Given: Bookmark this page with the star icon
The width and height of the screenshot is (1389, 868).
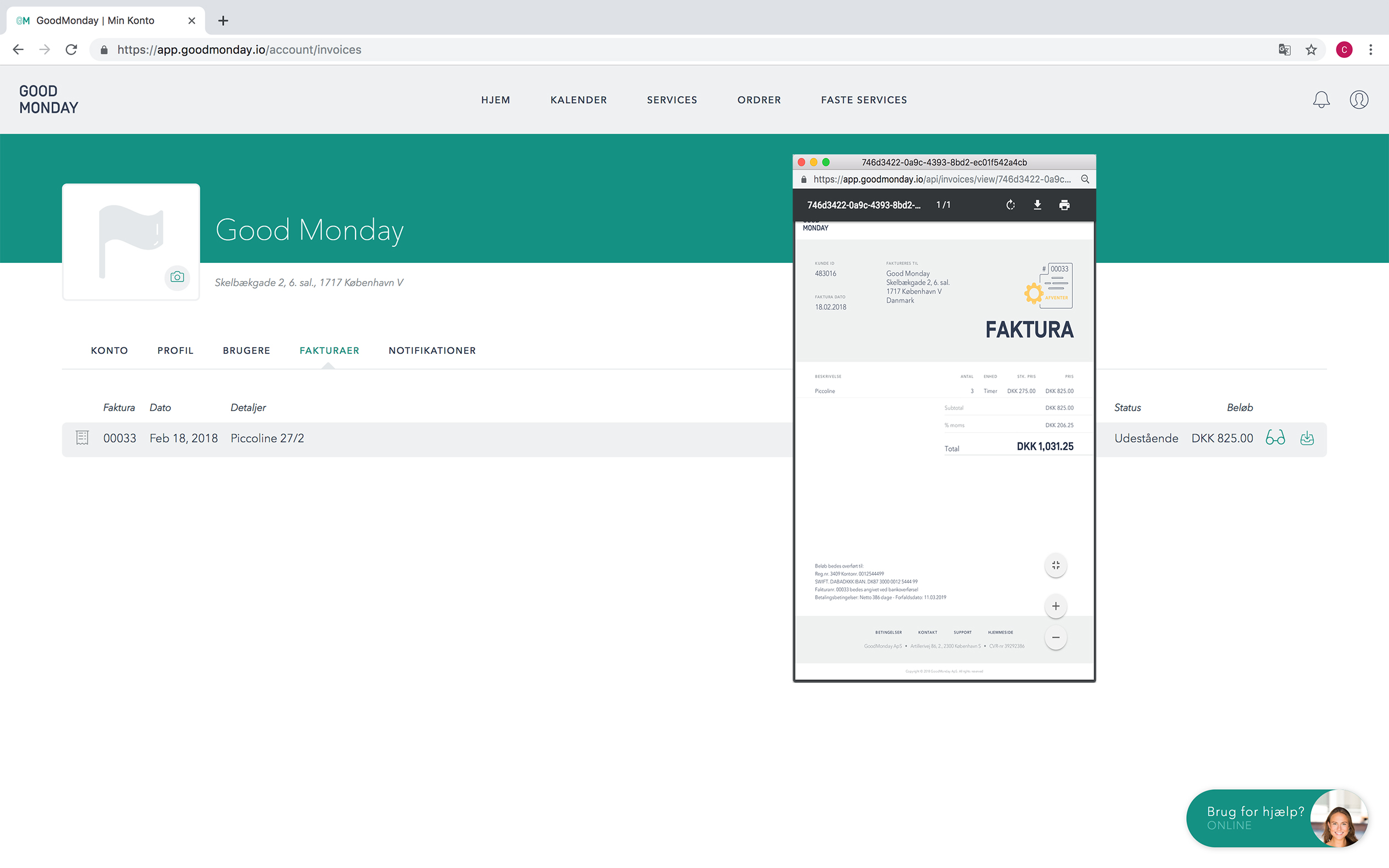Looking at the screenshot, I should (1311, 50).
